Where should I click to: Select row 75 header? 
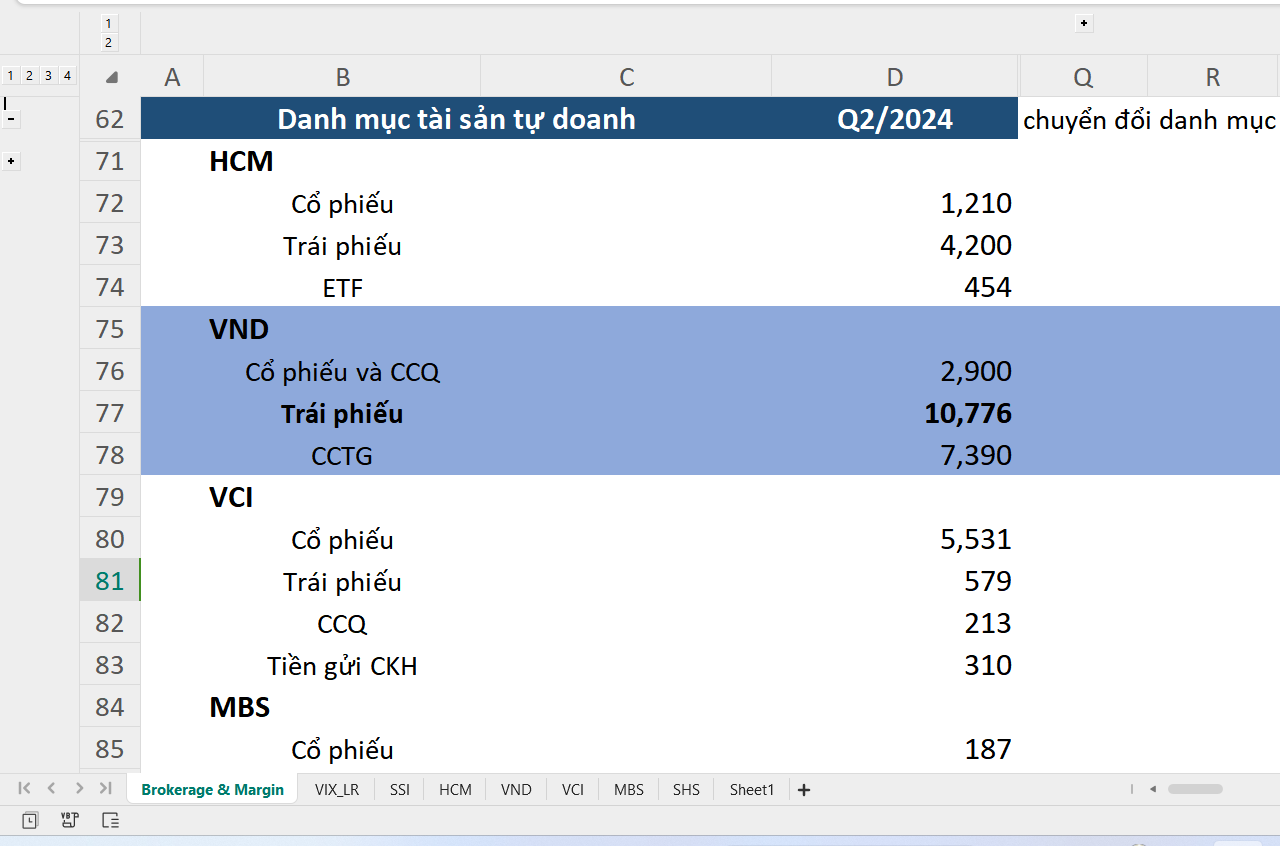[110, 329]
